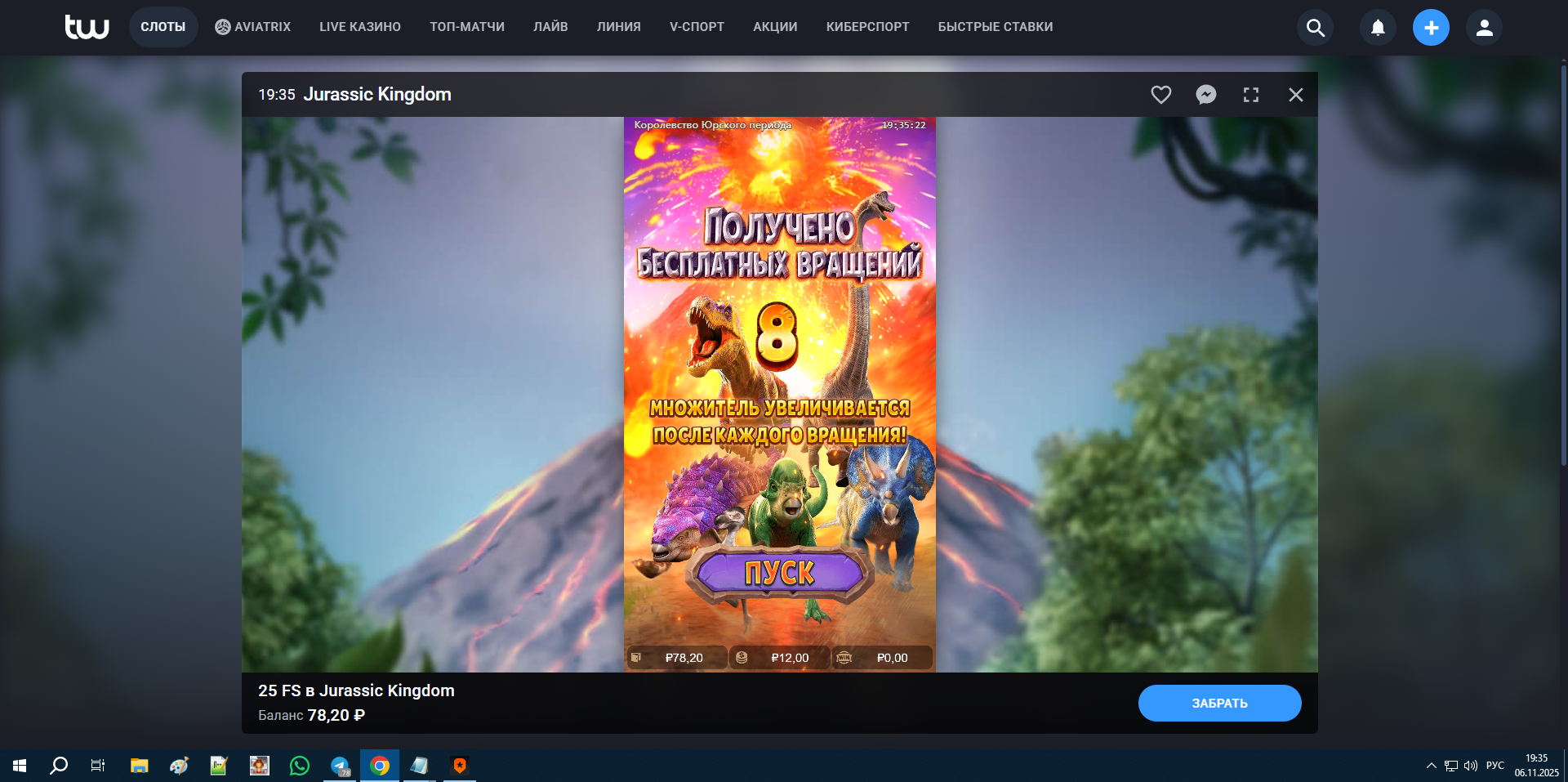Click the in-game balance ₽78,20 wallet
Image resolution: width=1568 pixels, height=782 pixels.
(x=676, y=658)
